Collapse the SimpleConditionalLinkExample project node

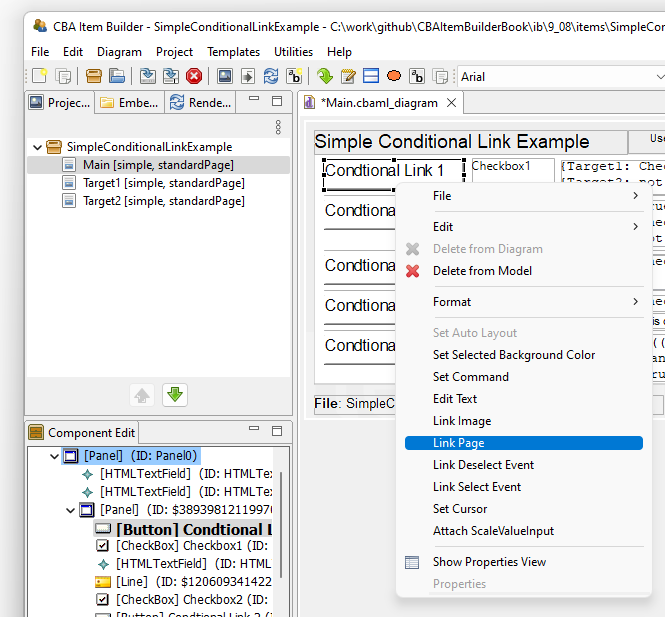37,147
